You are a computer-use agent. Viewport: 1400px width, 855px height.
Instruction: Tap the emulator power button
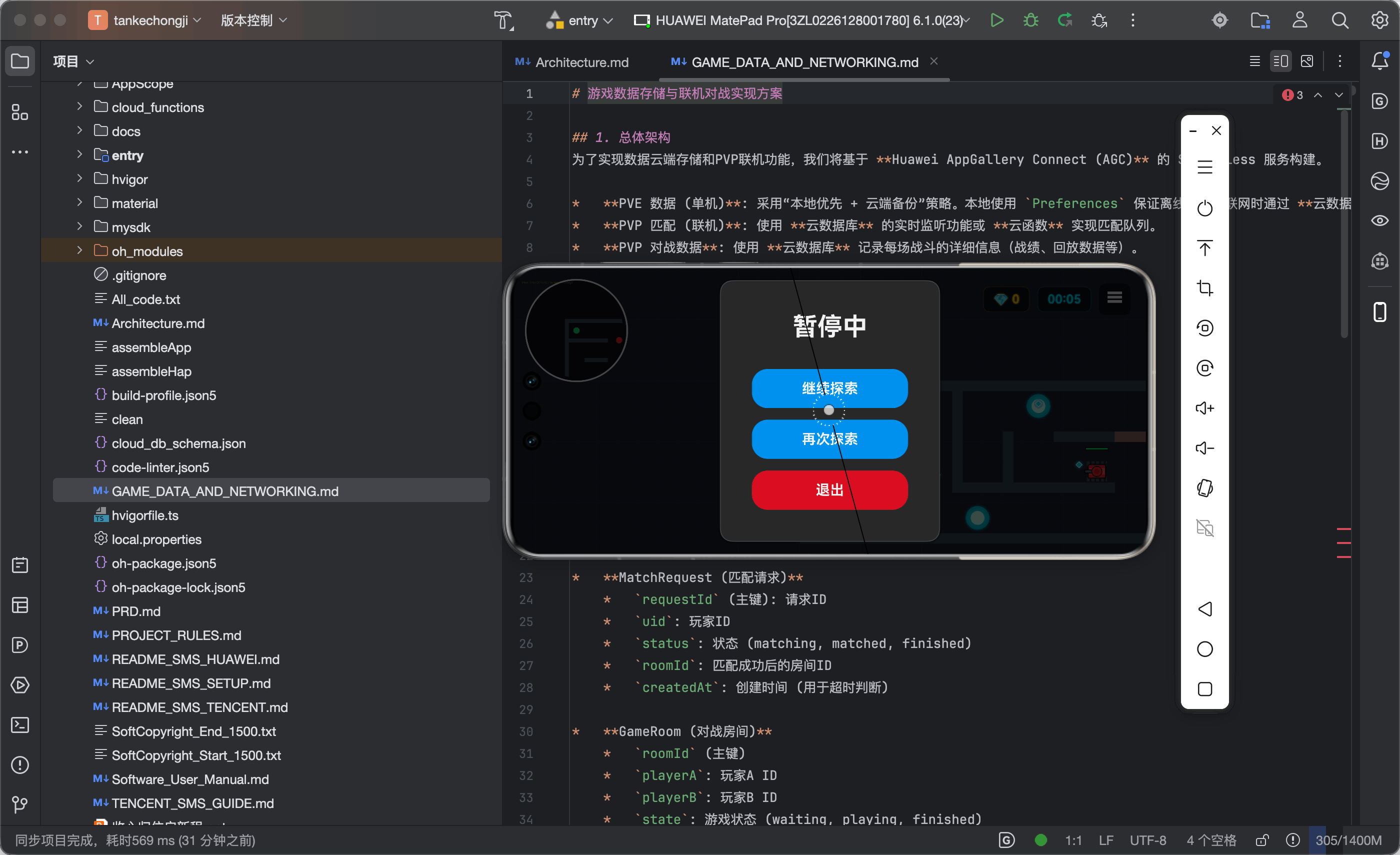coord(1204,208)
